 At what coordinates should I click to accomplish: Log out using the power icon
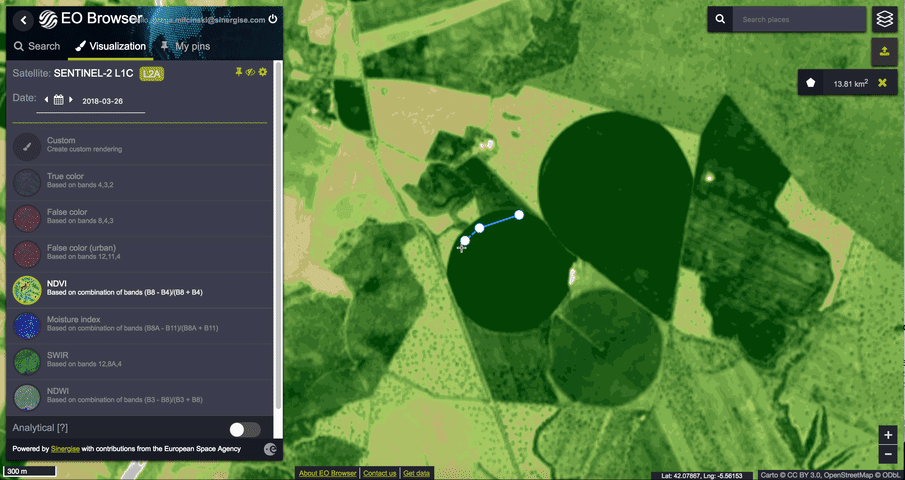273,19
